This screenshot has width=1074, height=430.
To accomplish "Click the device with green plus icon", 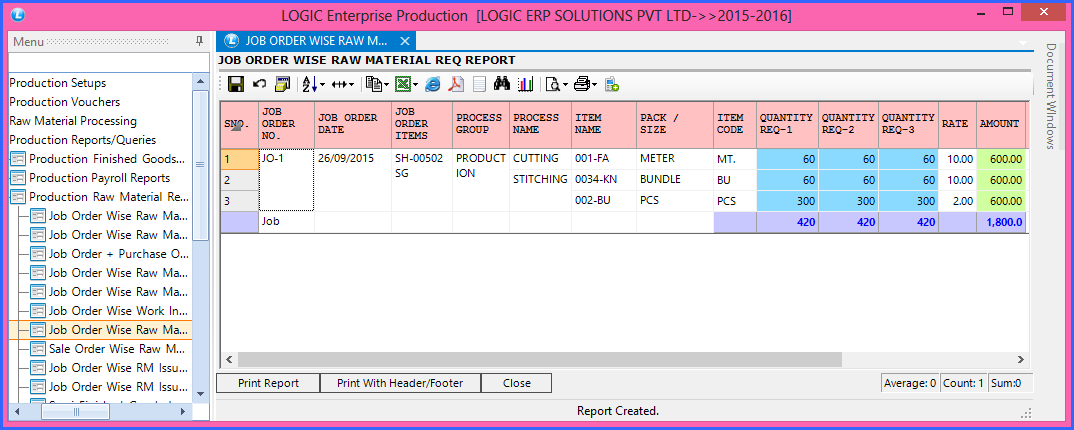I will click(612, 84).
